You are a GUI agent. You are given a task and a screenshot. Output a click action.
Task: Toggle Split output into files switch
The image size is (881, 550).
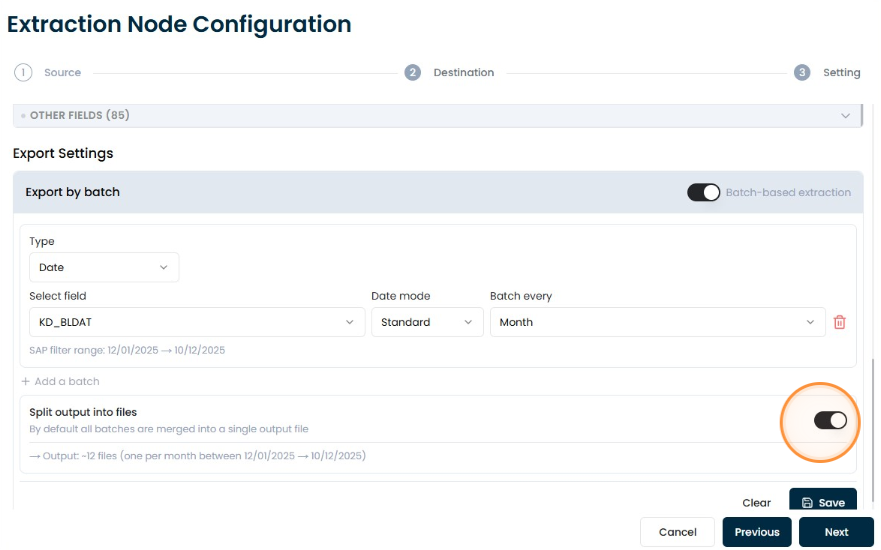tap(830, 420)
